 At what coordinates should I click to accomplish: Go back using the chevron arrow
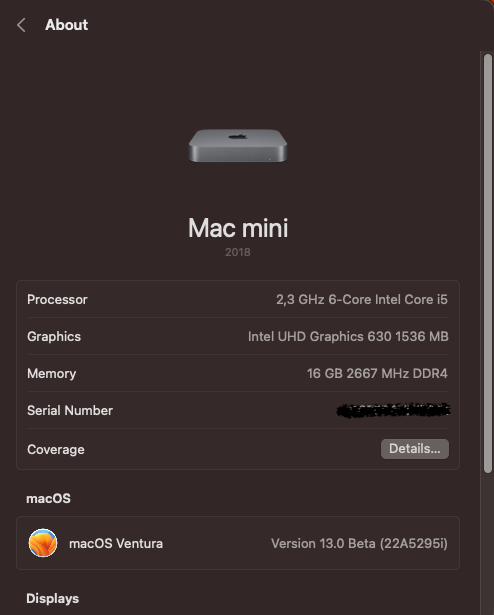[x=22, y=25]
